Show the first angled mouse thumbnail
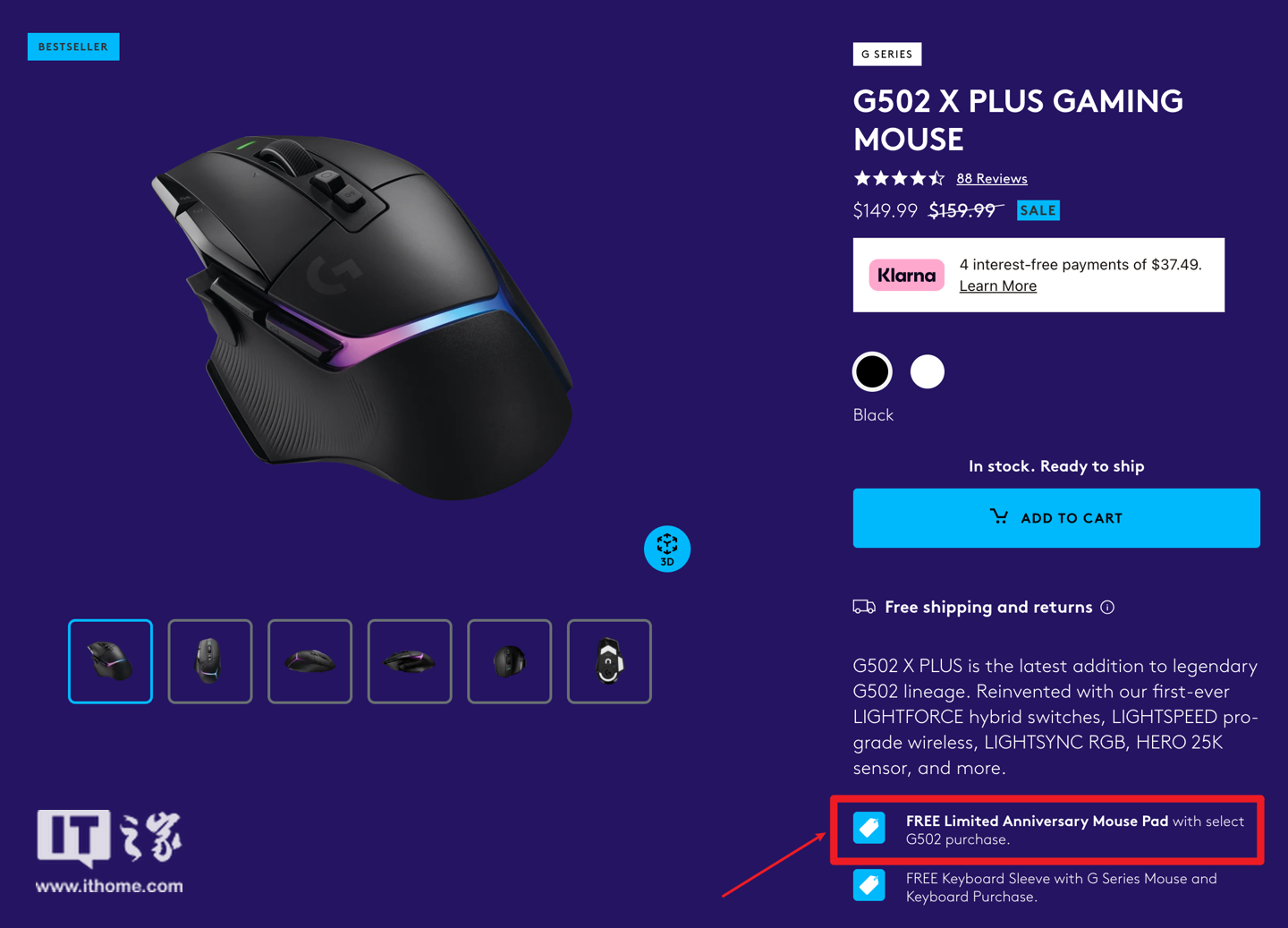Viewport: 1288px width, 928px height. point(110,661)
